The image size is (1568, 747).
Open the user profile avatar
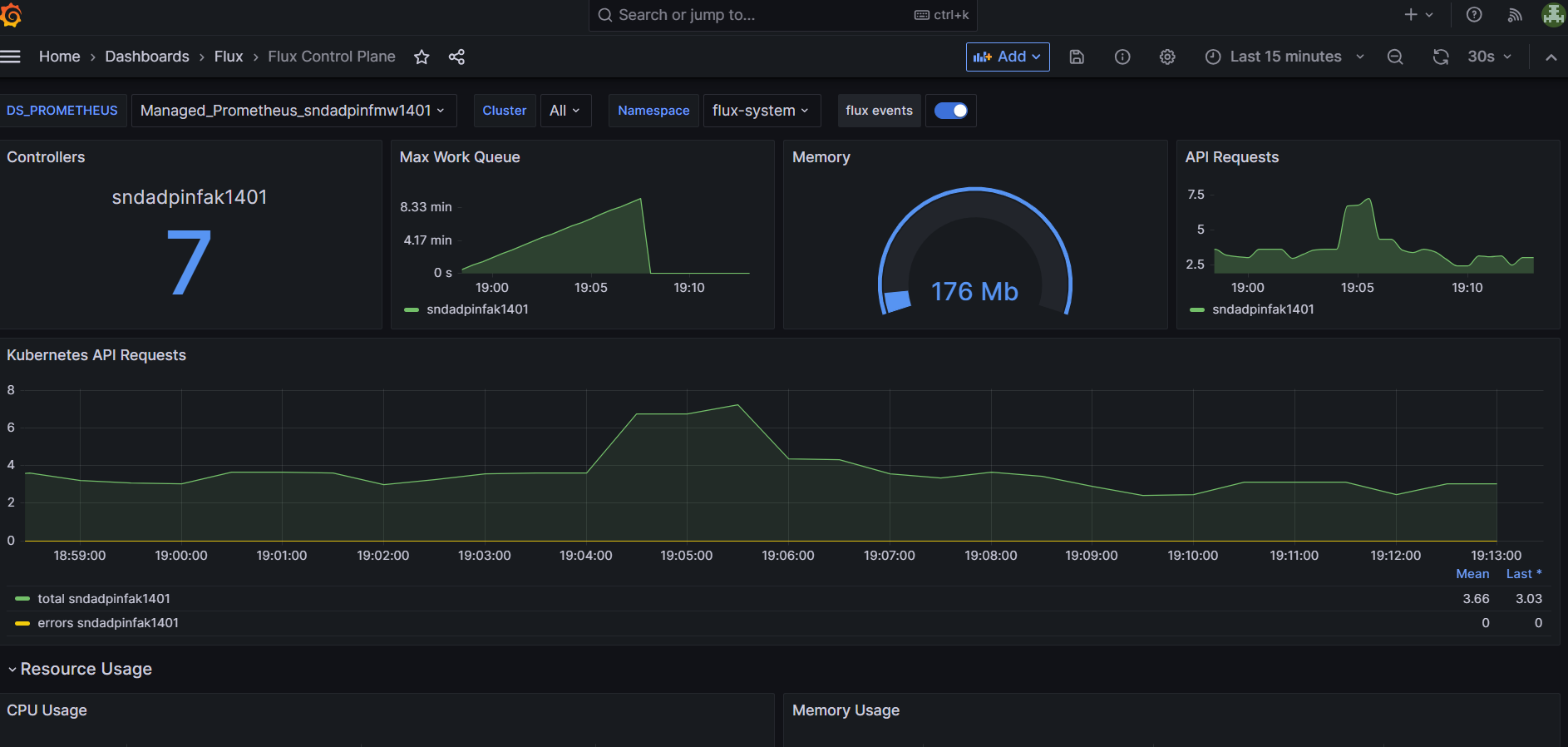[1553, 15]
